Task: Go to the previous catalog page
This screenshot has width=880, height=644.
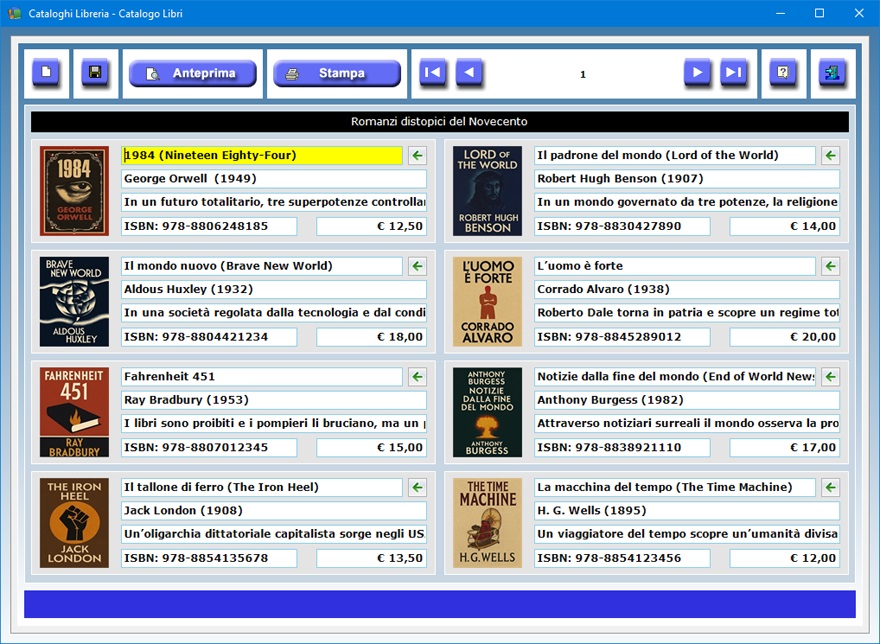Action: tap(469, 73)
